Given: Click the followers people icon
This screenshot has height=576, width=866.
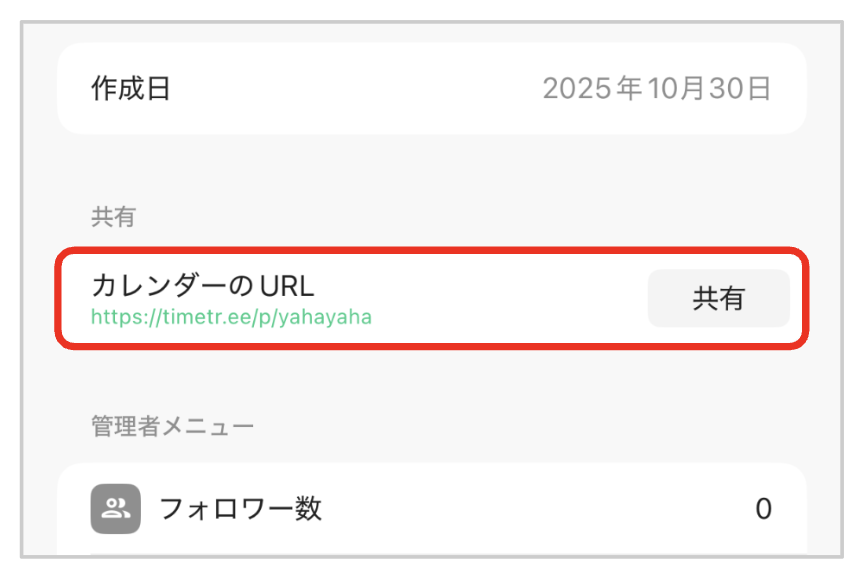Looking at the screenshot, I should pos(115,509).
